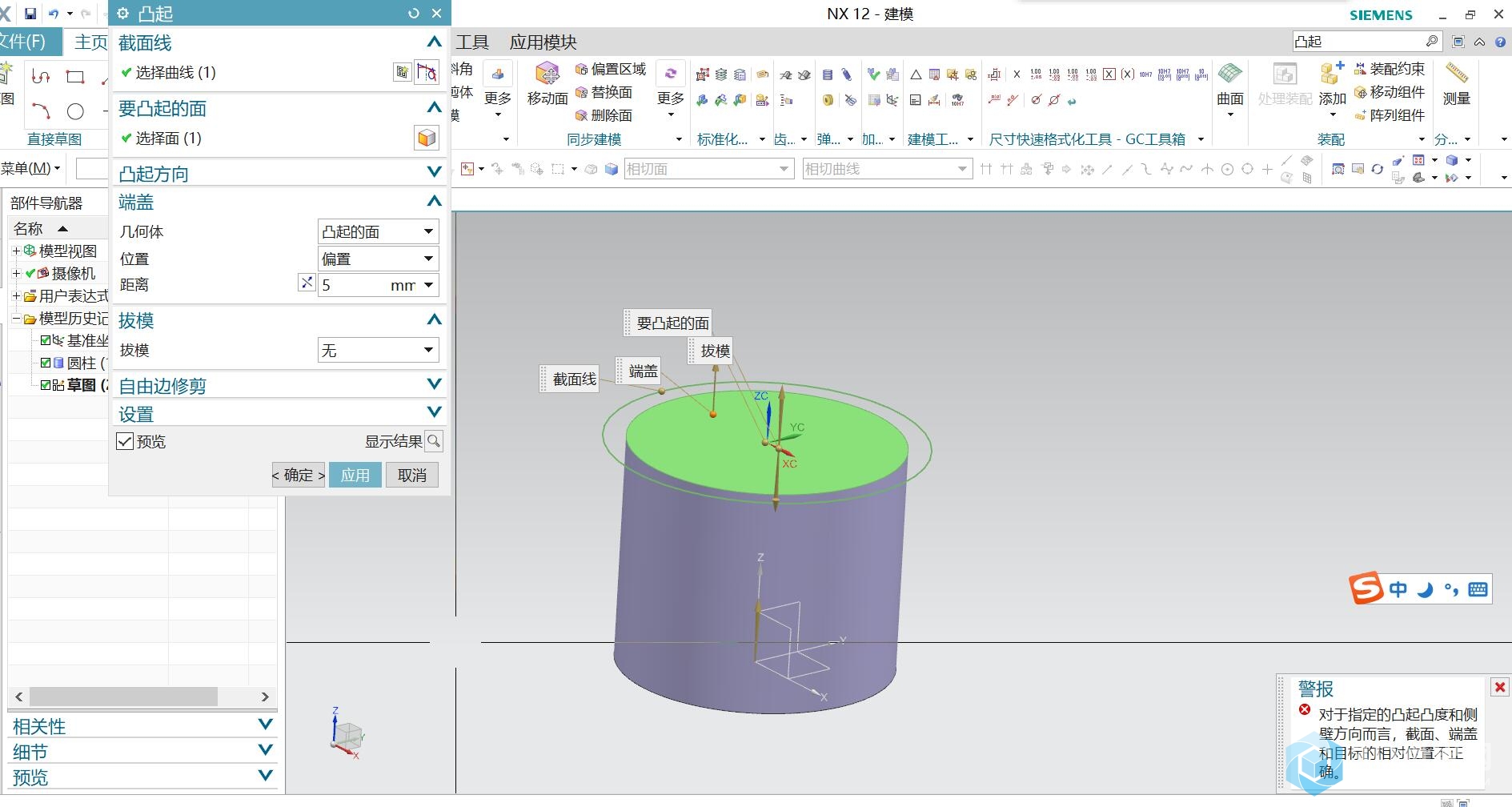
Task: Click the save disk icon in title bar
Action: click(x=30, y=14)
